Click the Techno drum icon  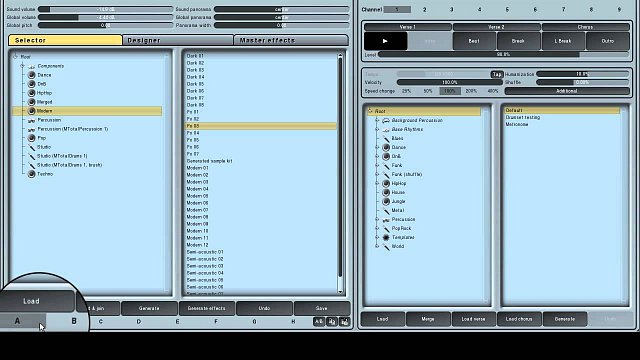[31, 174]
